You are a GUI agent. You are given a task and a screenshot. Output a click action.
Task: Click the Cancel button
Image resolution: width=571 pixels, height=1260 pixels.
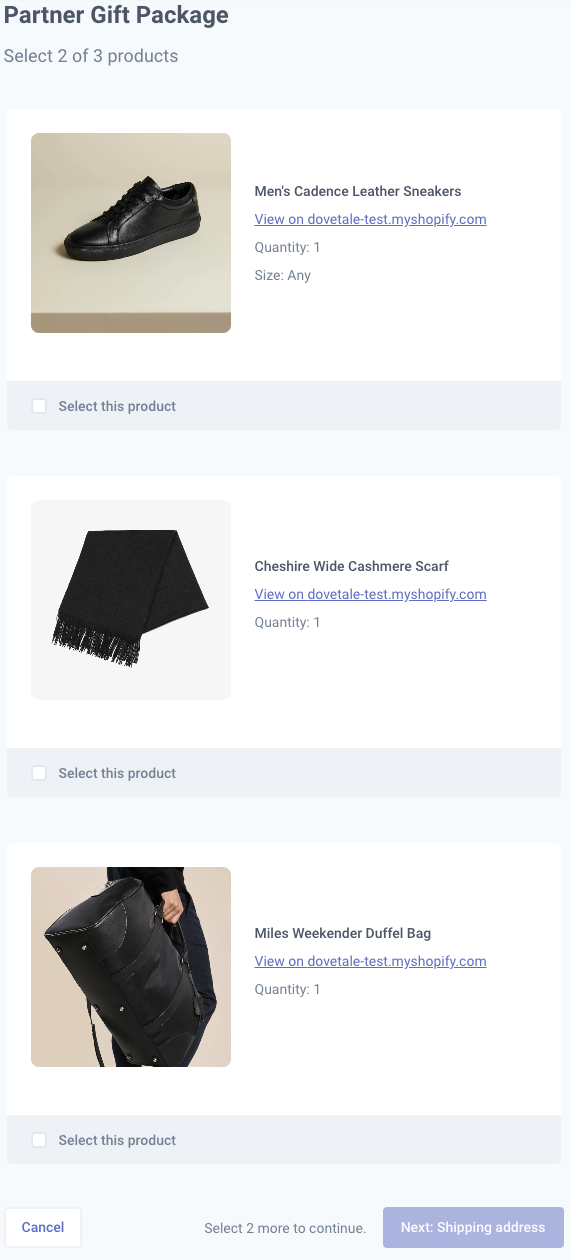pos(43,1227)
